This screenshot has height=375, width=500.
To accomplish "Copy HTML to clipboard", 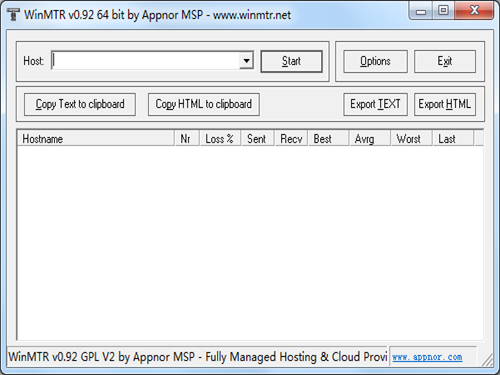I will coord(204,104).
